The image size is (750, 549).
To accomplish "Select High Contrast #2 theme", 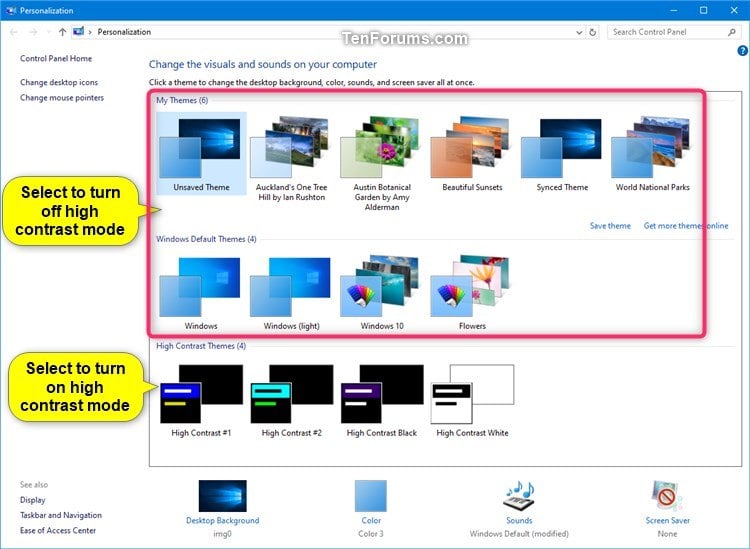I will 291,401.
